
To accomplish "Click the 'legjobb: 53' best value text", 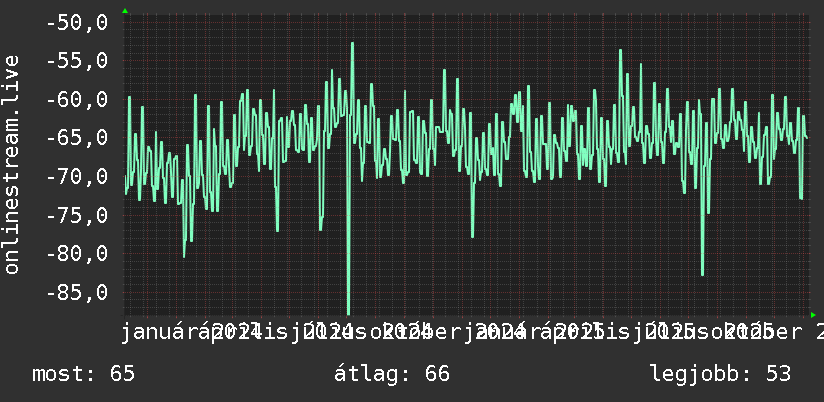I will pyautogui.click(x=720, y=374).
